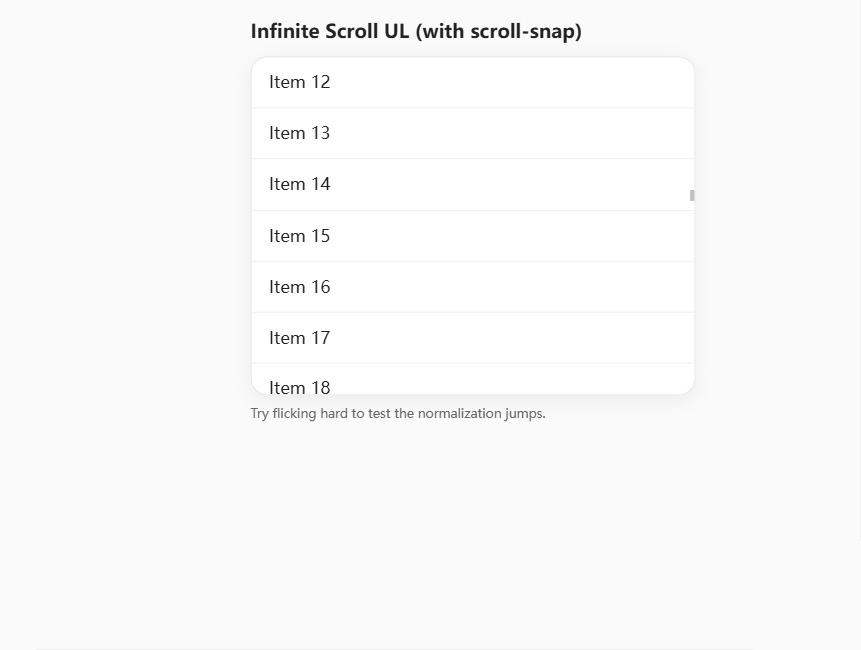
Task: Click '(with scroll-snap)' in the heading
Action: coord(498,31)
